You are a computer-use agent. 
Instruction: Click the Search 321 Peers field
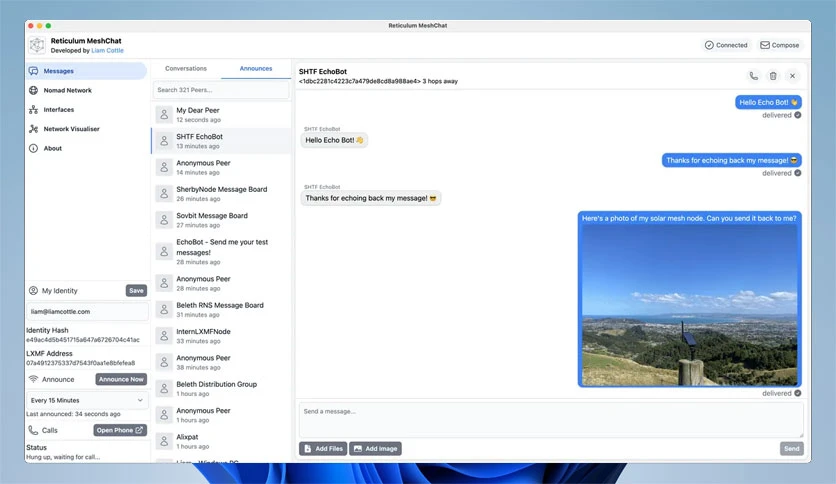point(221,90)
